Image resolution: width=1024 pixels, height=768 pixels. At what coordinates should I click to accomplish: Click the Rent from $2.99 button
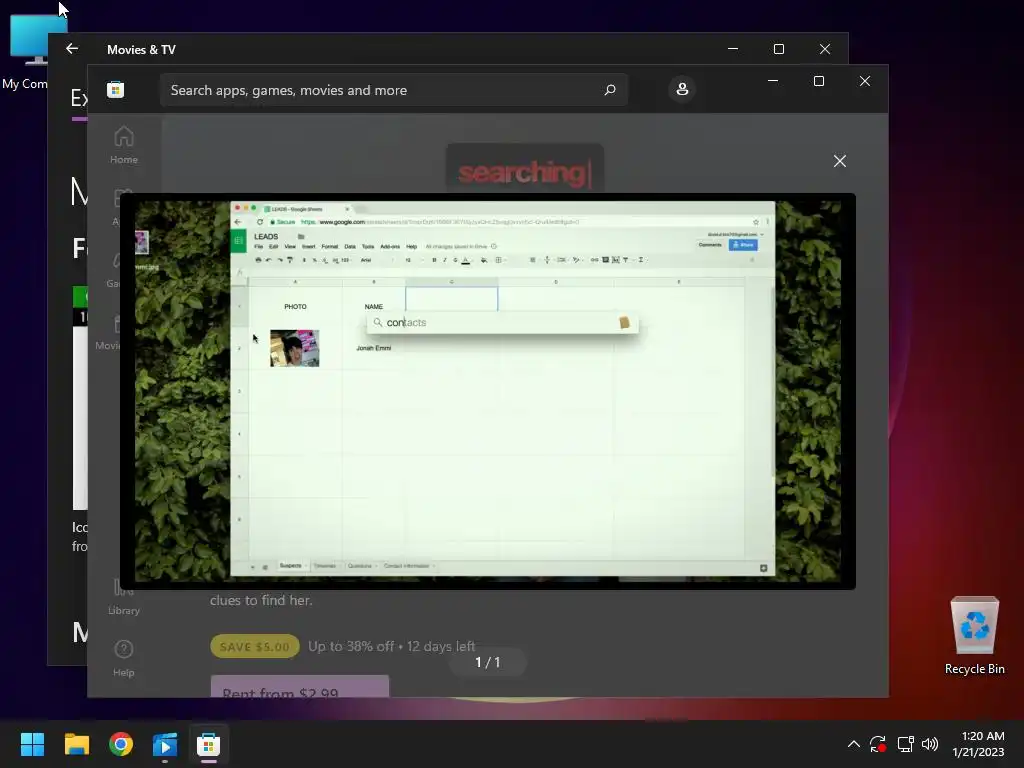click(300, 686)
